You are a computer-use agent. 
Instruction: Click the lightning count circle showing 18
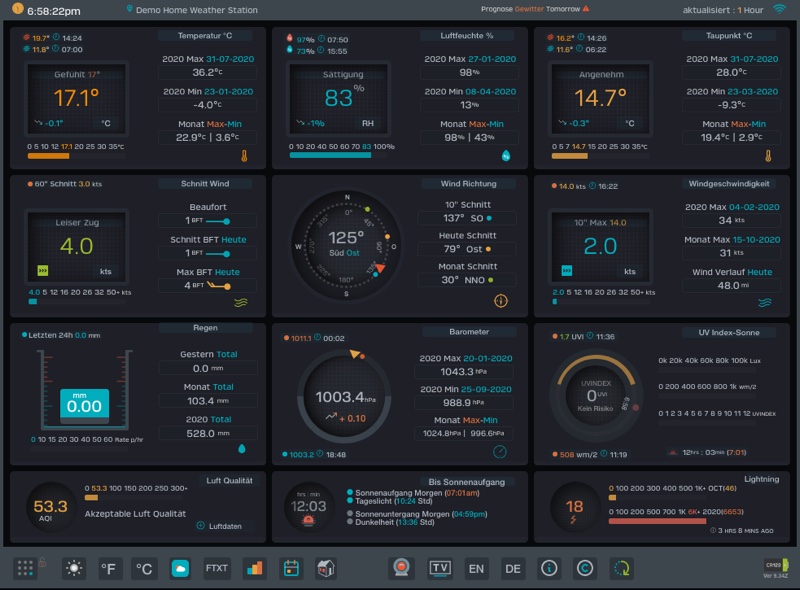574,508
